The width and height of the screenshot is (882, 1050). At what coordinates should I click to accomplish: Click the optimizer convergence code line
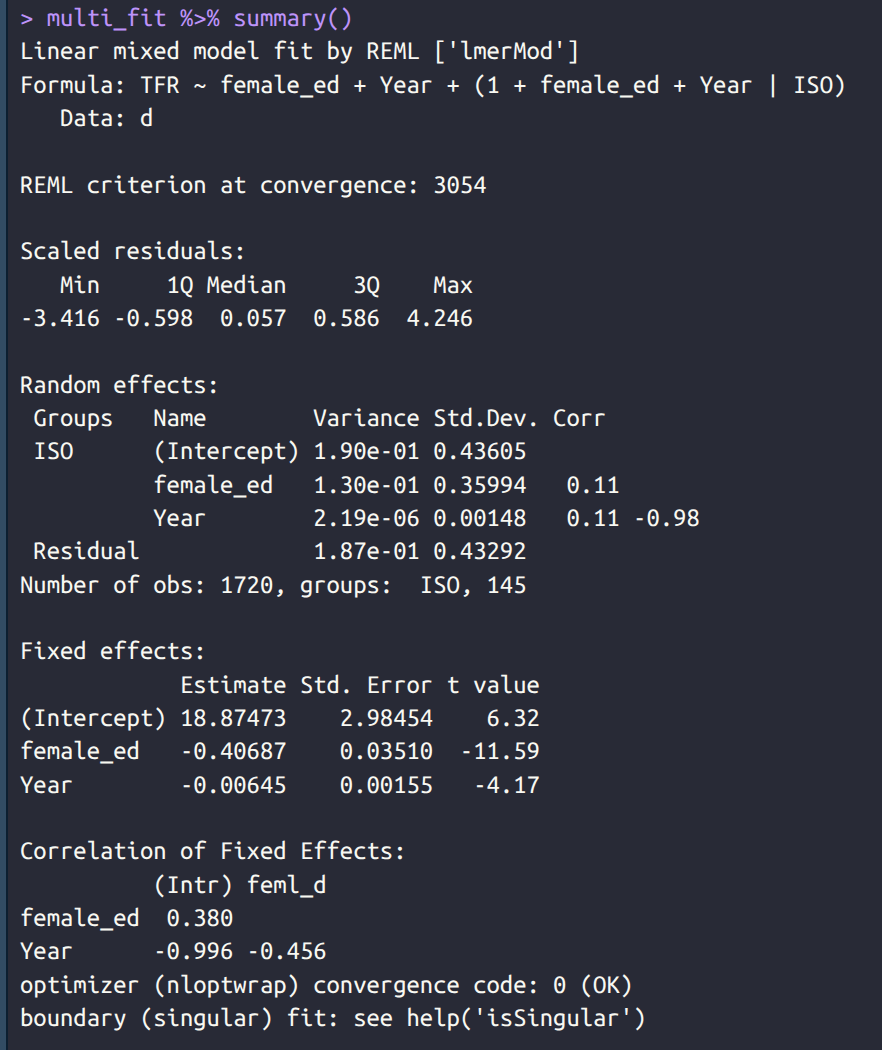click(326, 985)
